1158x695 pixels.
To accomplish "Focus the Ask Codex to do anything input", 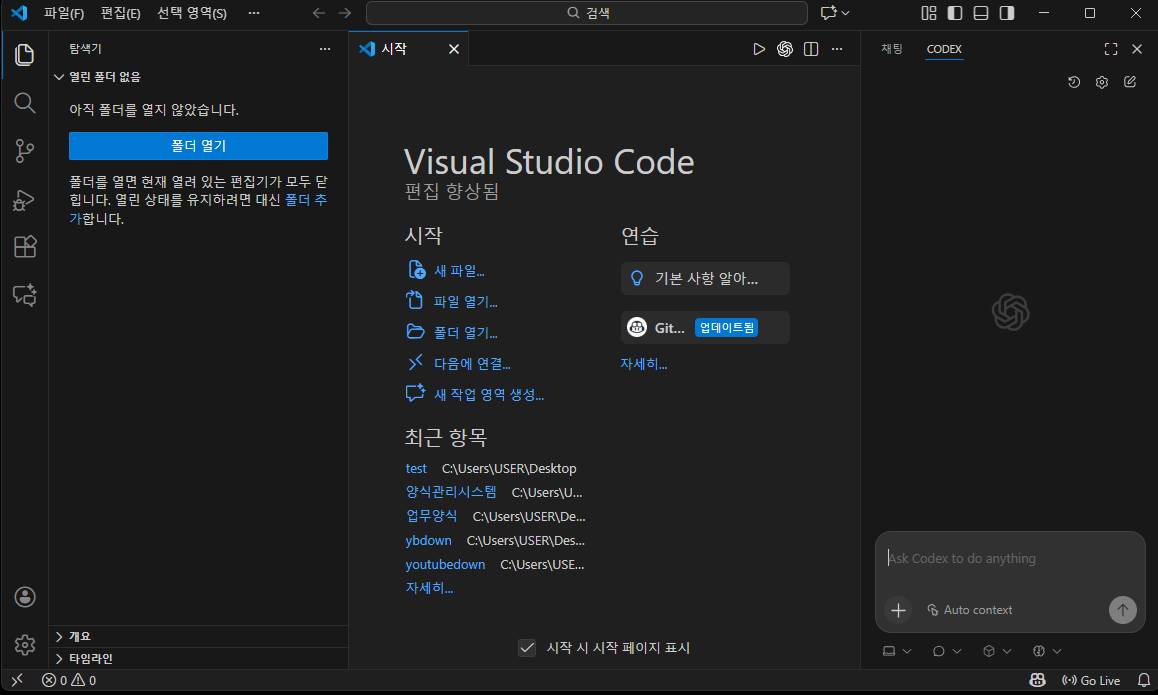I will click(x=1010, y=559).
